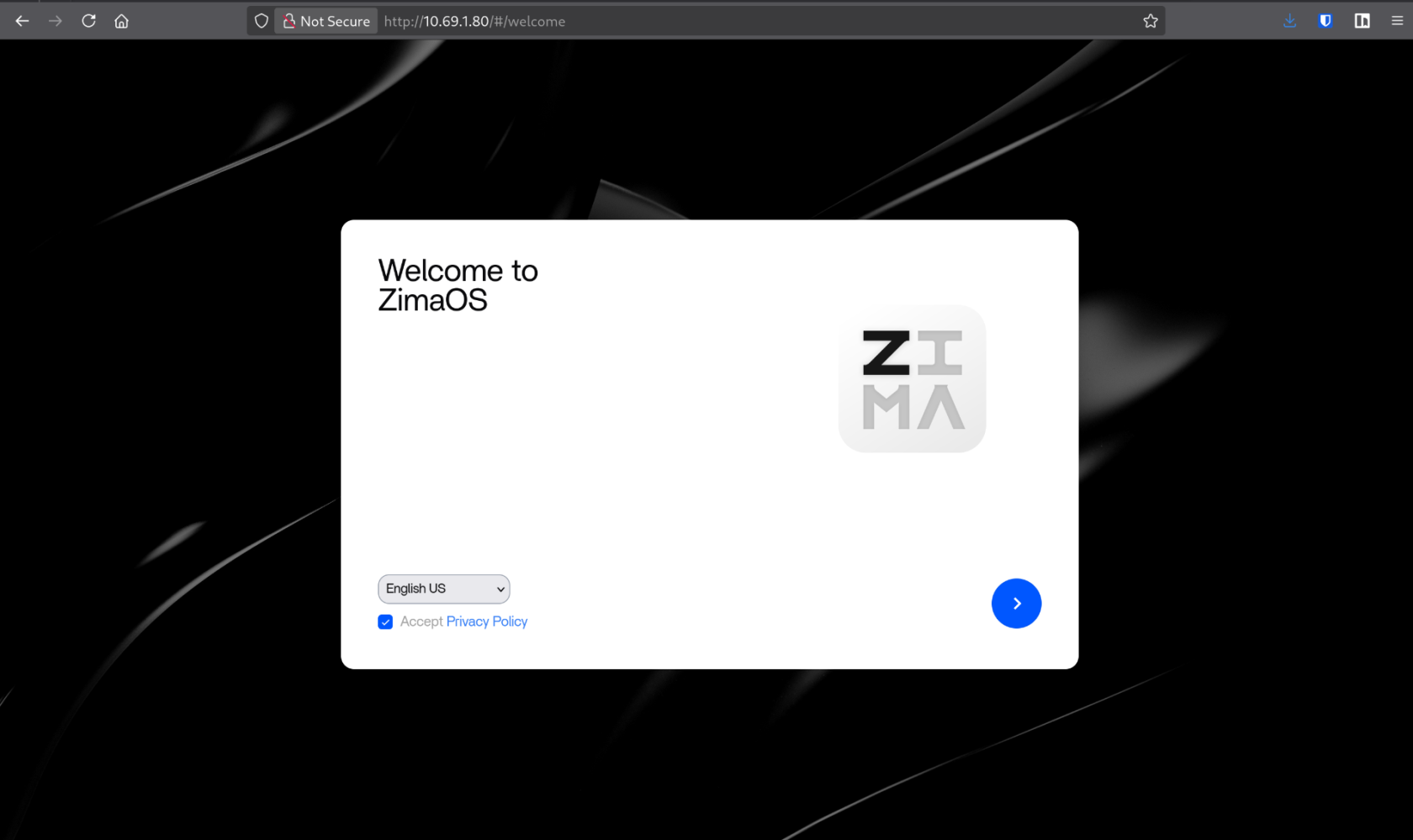Expand the English US language dropdown
Viewport: 1413px width, 840px height.
pyautogui.click(x=444, y=589)
